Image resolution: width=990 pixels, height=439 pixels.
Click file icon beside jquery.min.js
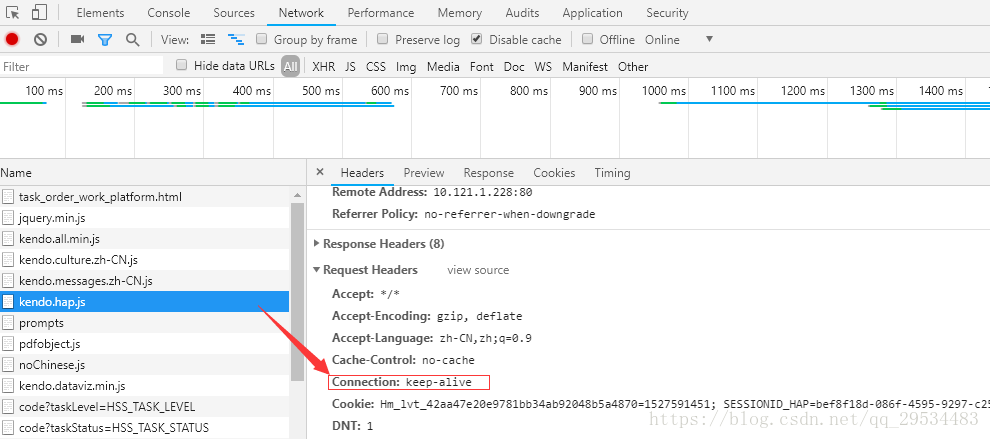point(8,218)
